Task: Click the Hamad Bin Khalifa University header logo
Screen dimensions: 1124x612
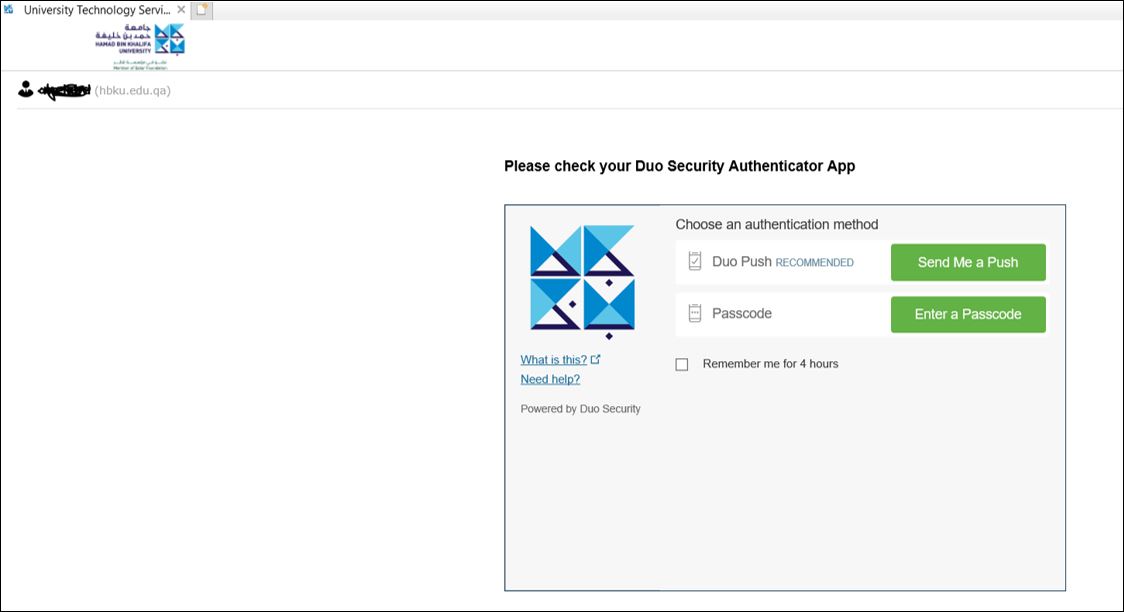Action: (140, 46)
